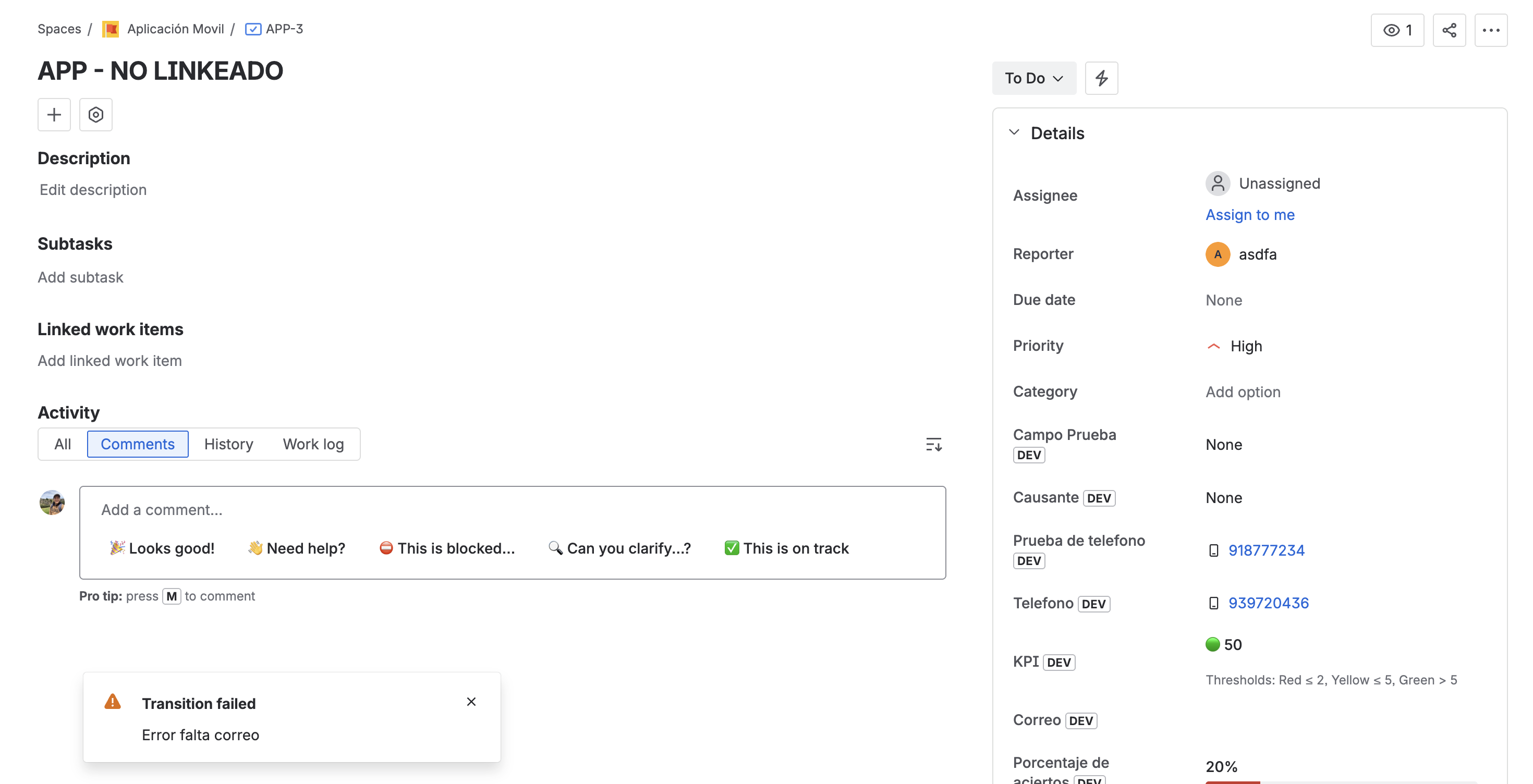Click Edit description placeholder
Image resolution: width=1533 pixels, height=784 pixels.
pos(93,190)
